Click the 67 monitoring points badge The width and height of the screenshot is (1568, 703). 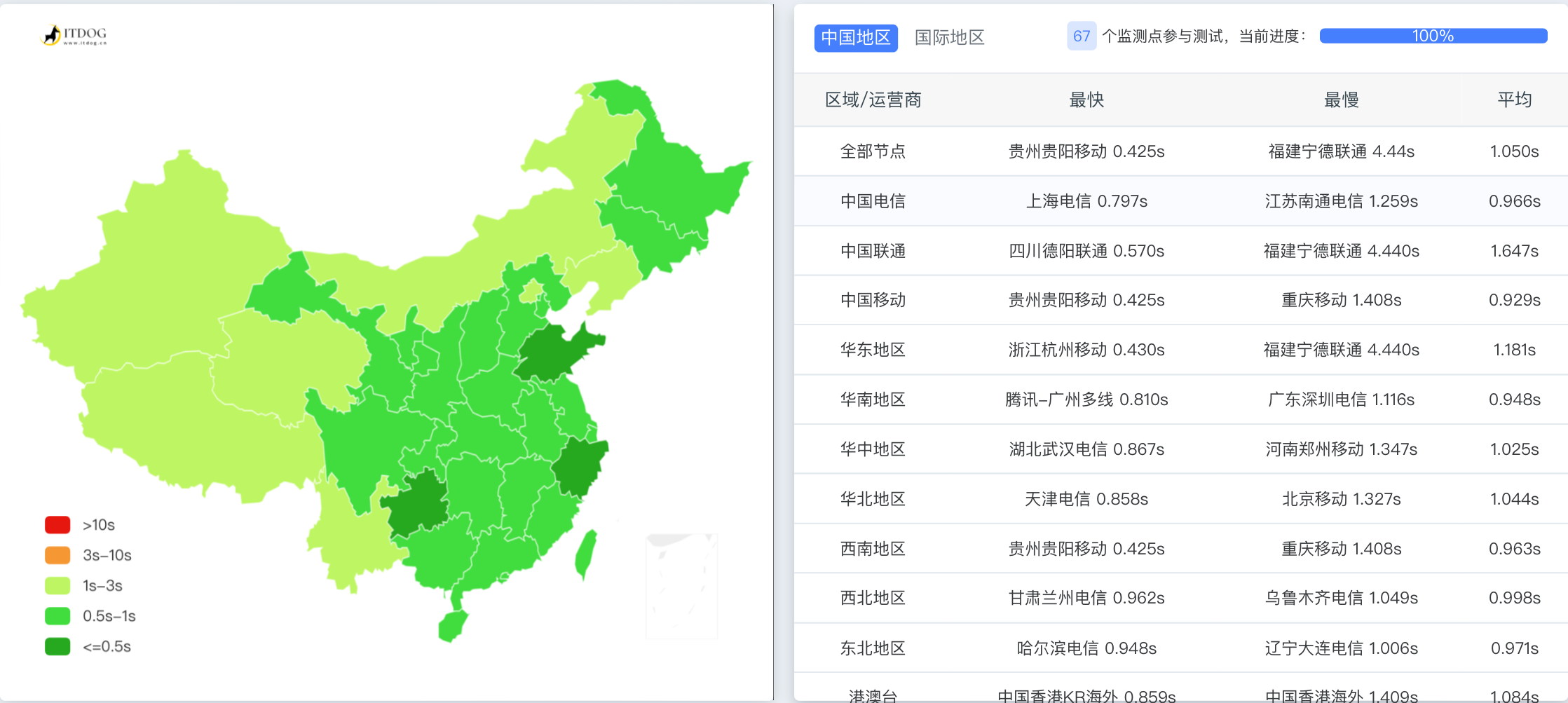[x=1081, y=36]
